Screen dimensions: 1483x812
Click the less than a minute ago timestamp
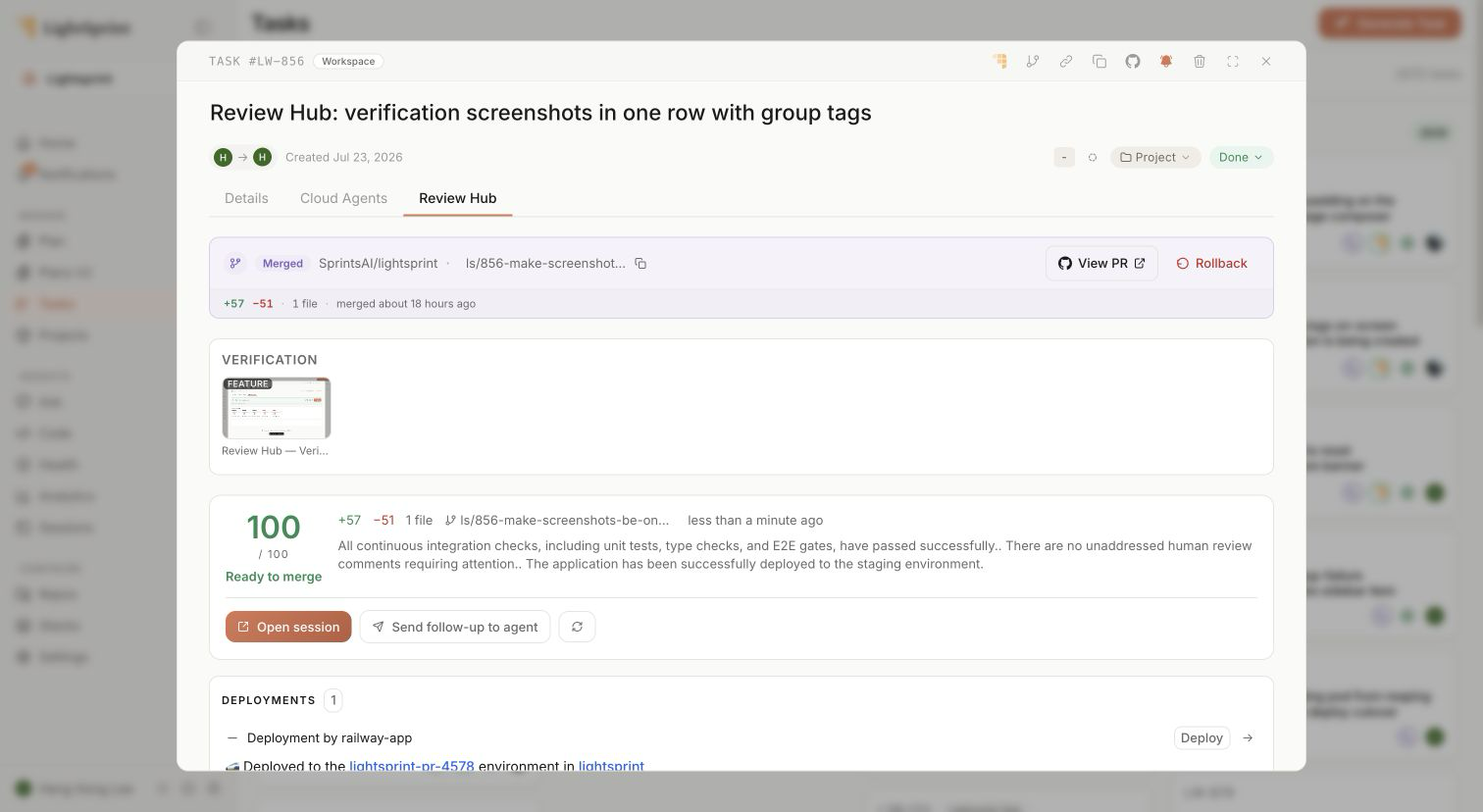click(x=755, y=520)
